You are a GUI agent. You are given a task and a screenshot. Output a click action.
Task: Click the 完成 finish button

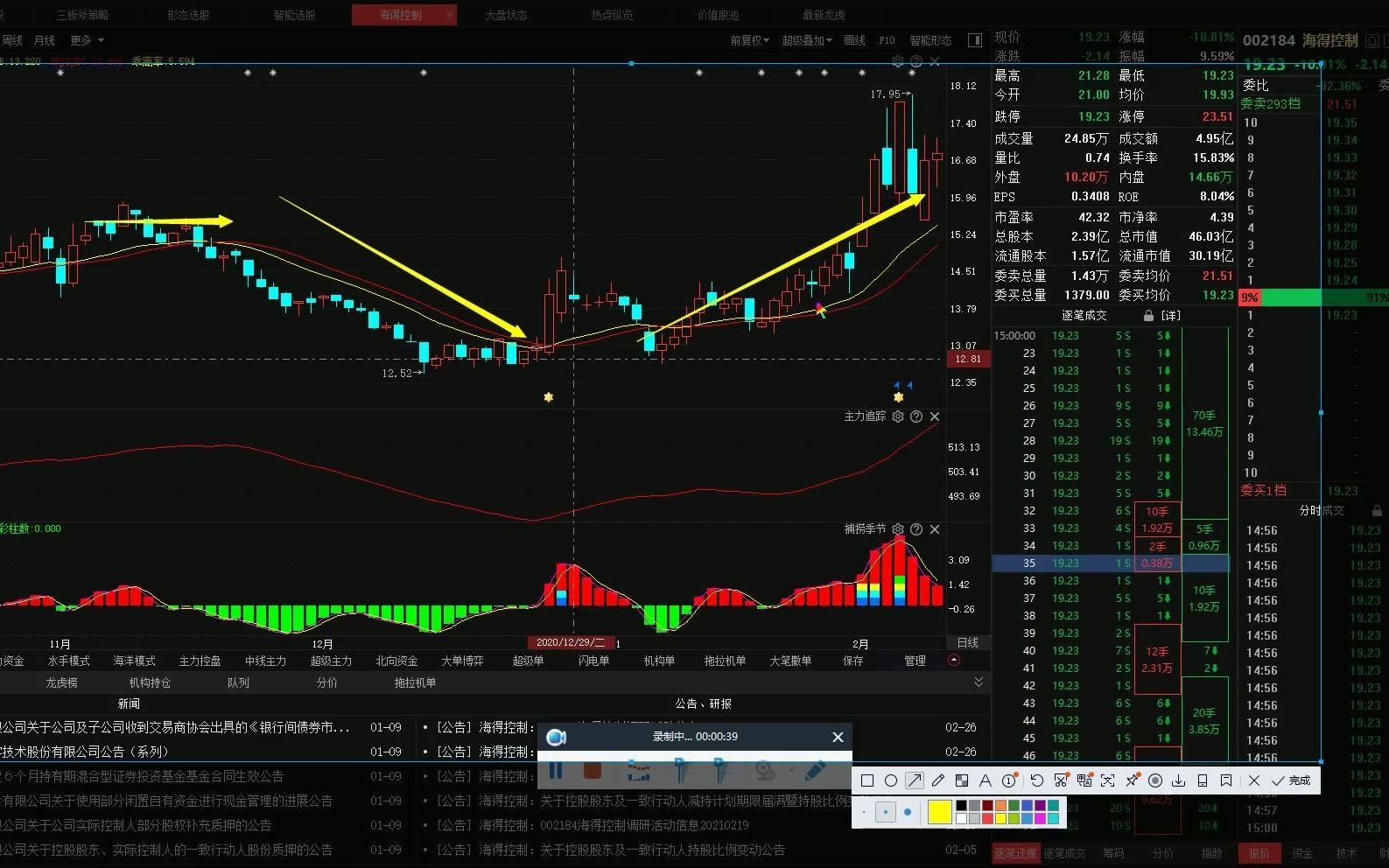(1291, 780)
